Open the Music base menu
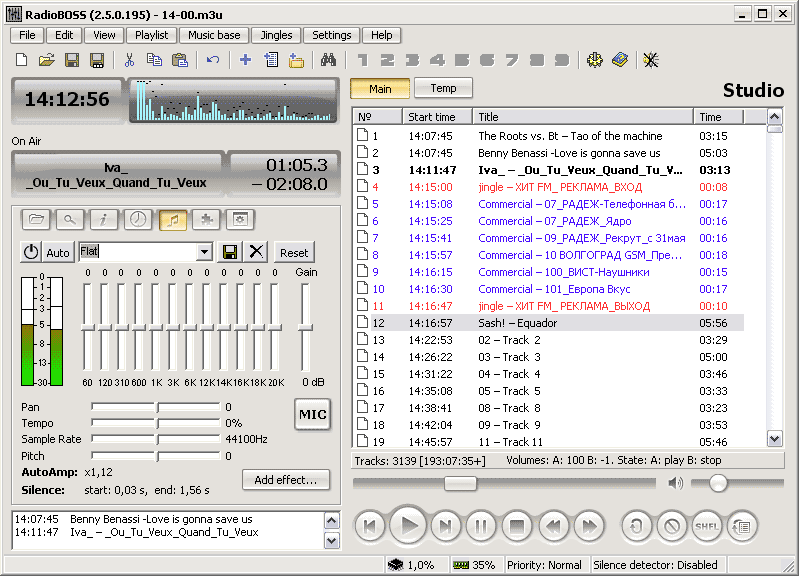Viewport: 799px width, 576px height. 214,35
